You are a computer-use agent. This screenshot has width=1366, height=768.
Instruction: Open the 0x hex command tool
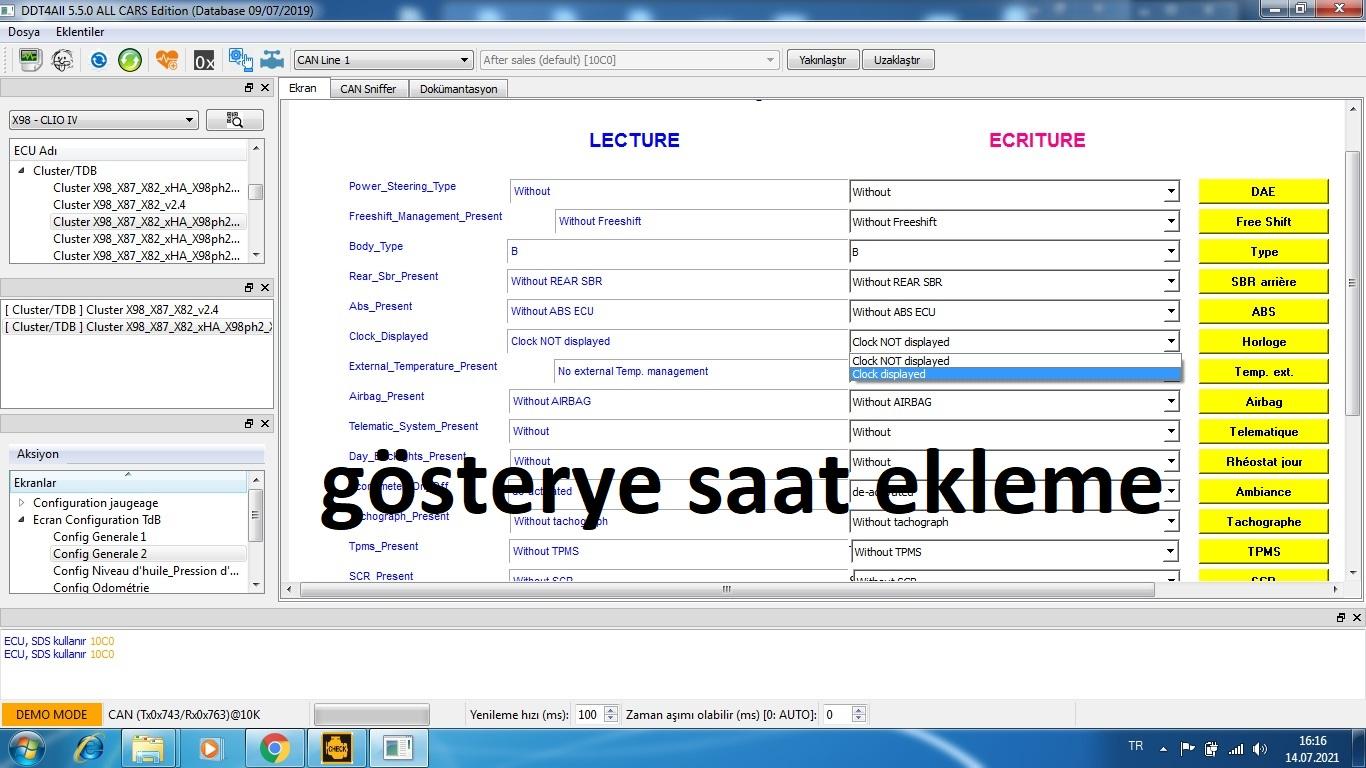point(204,61)
